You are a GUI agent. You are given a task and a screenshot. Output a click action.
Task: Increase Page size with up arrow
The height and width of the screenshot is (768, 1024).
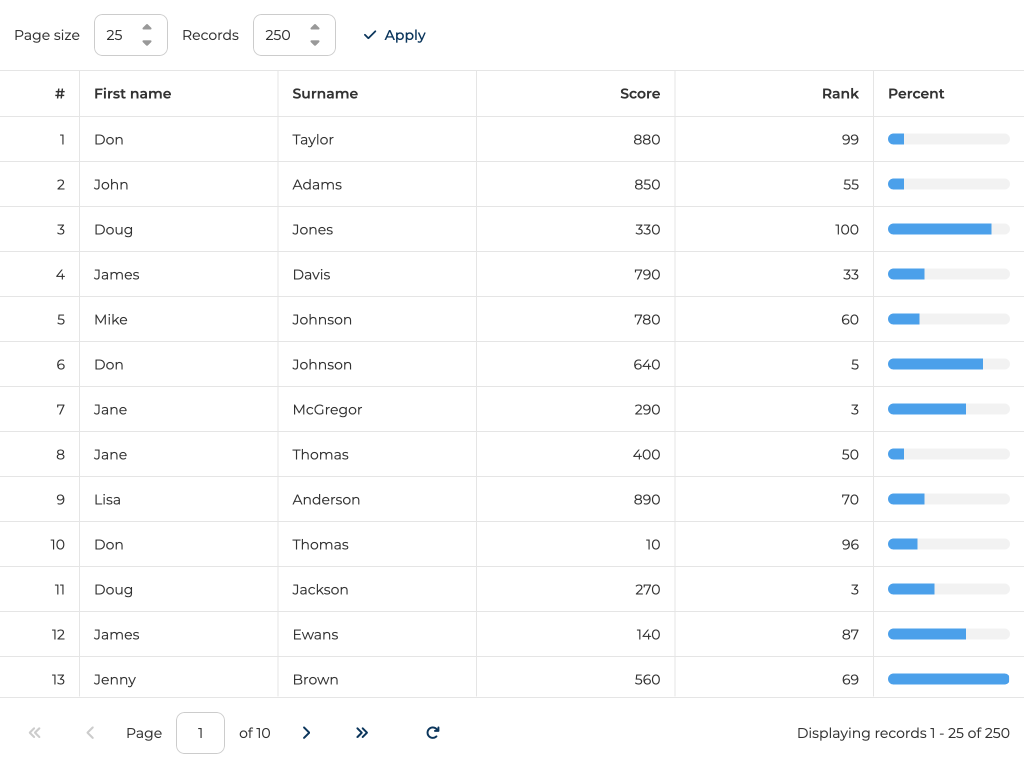click(147, 28)
